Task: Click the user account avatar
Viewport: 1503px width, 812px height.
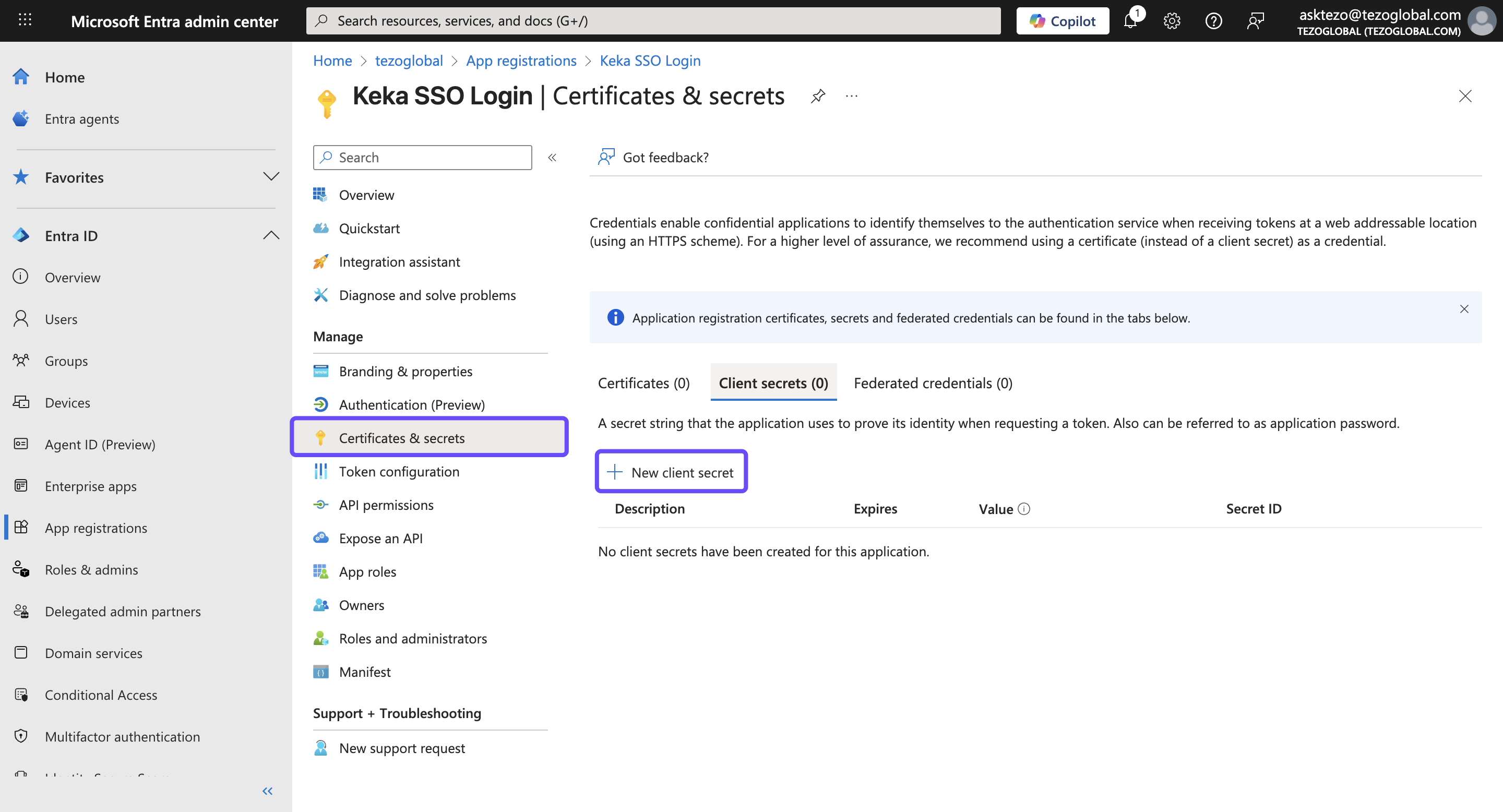Action: 1482,21
